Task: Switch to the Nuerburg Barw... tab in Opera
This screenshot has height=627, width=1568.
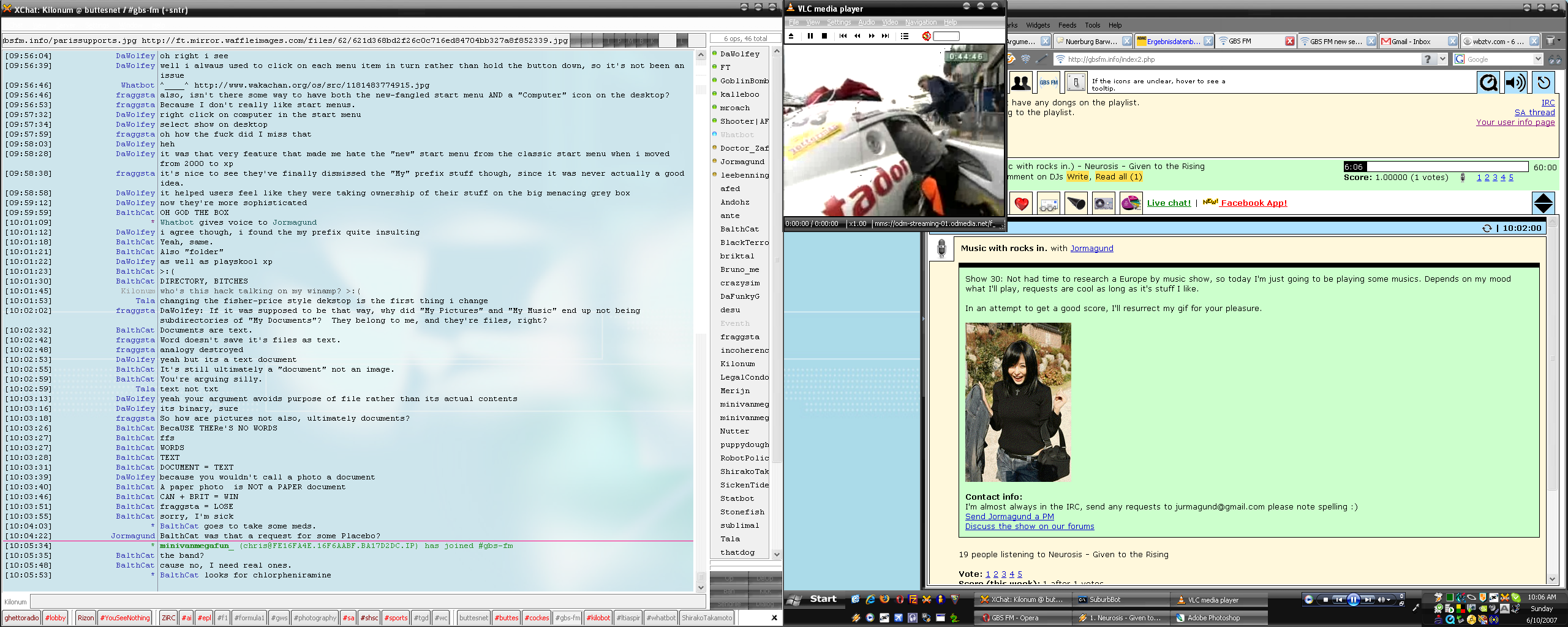Action: (x=1092, y=41)
